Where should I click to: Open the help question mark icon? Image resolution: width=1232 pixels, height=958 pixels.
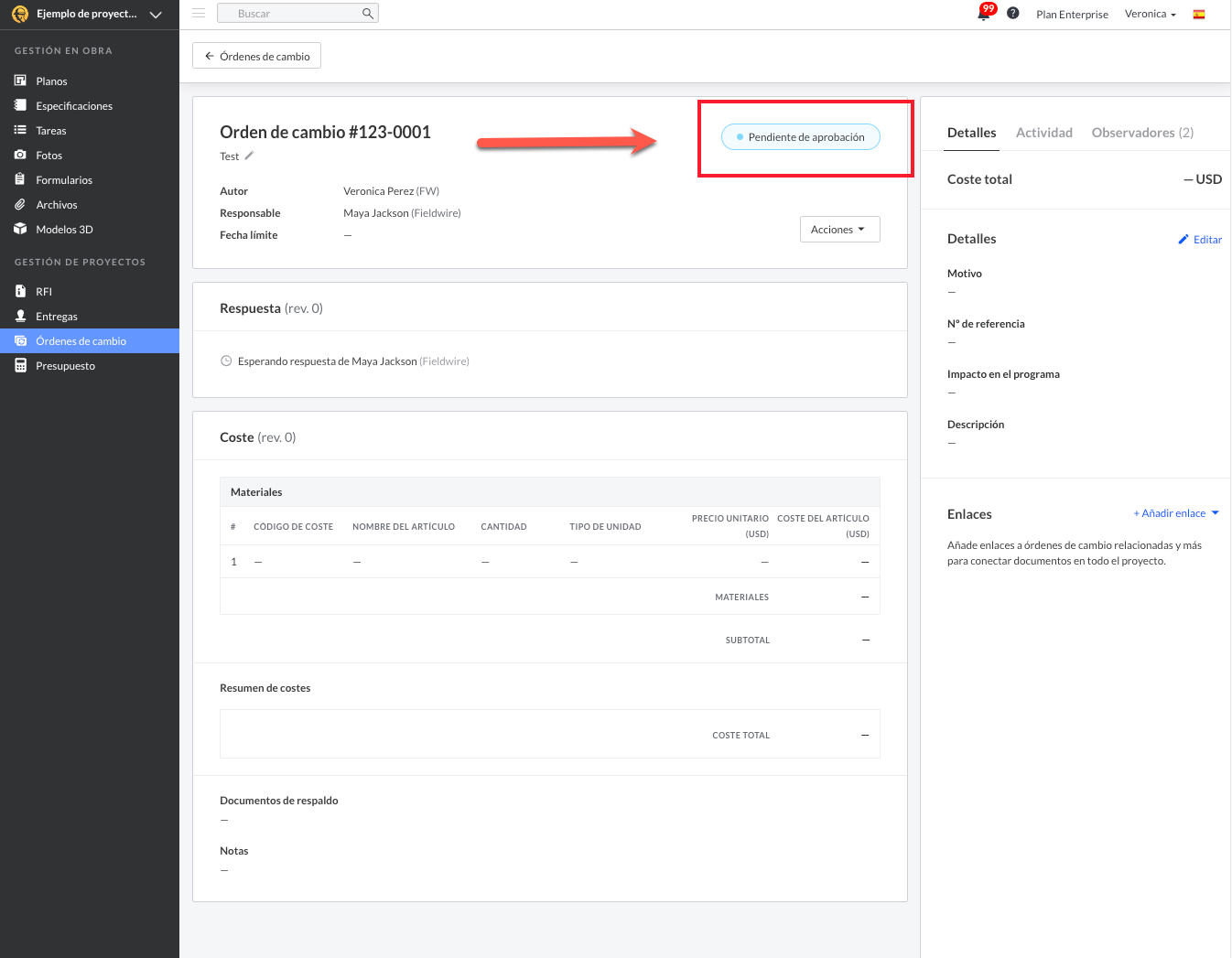tap(1013, 13)
